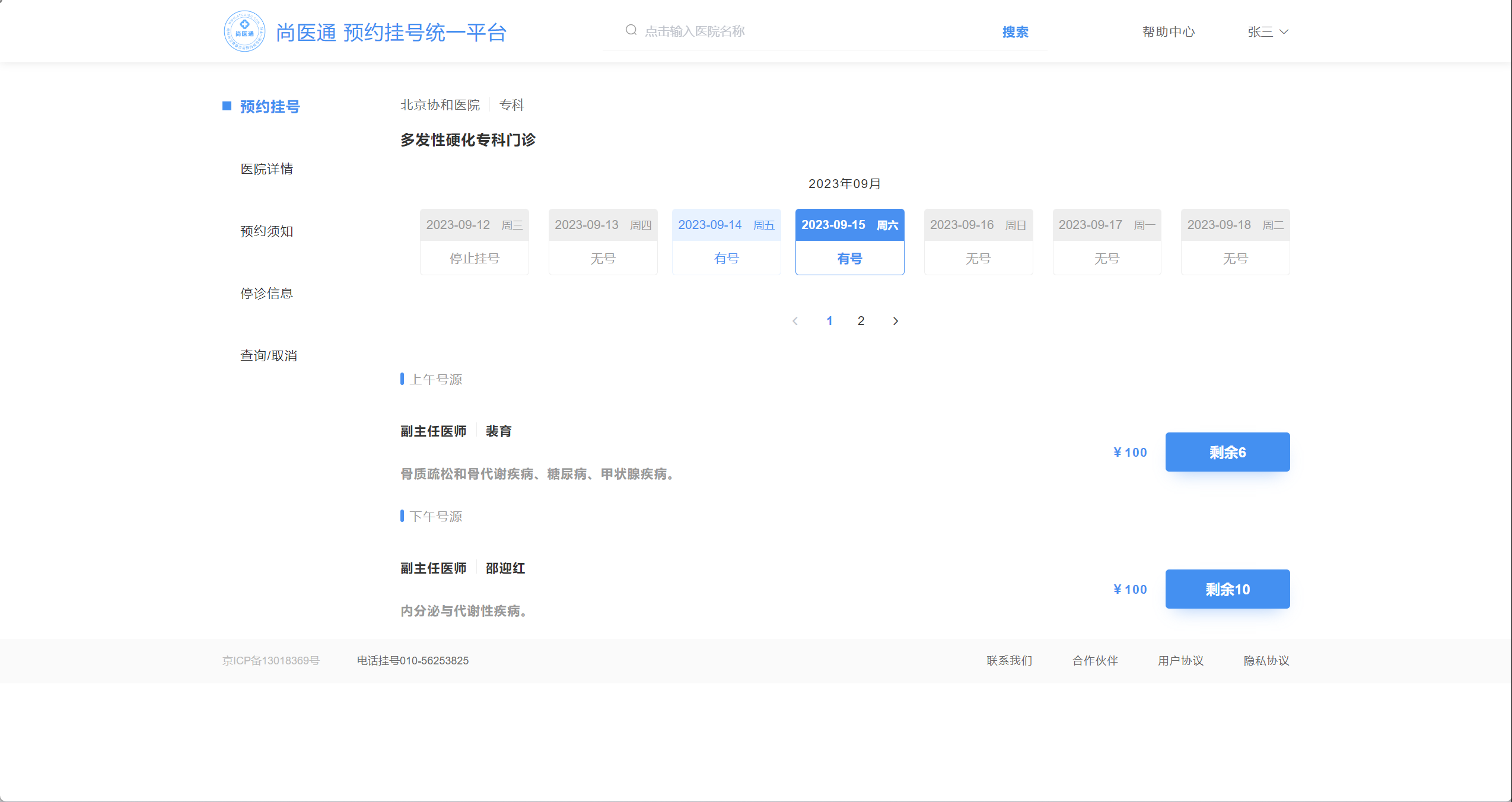This screenshot has height=802, width=1512.
Task: Book 裴育 slot with 剩余6 button
Action: click(1228, 452)
